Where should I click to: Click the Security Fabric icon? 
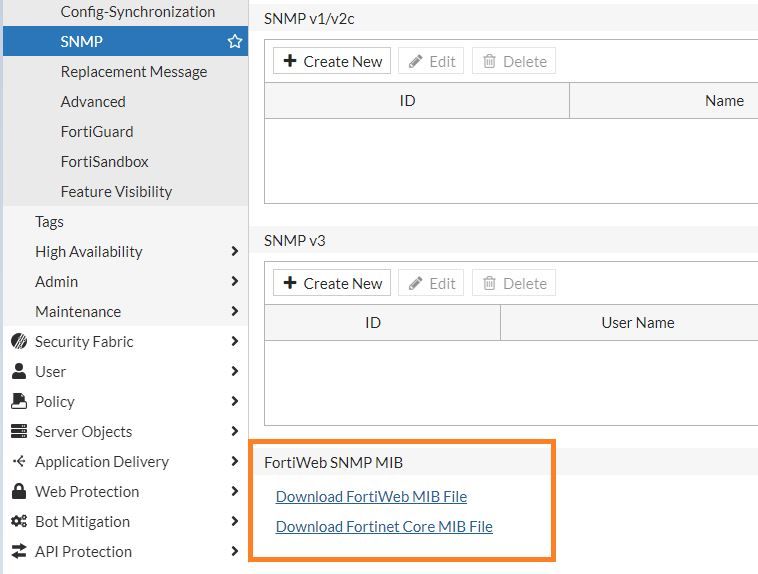pos(18,342)
